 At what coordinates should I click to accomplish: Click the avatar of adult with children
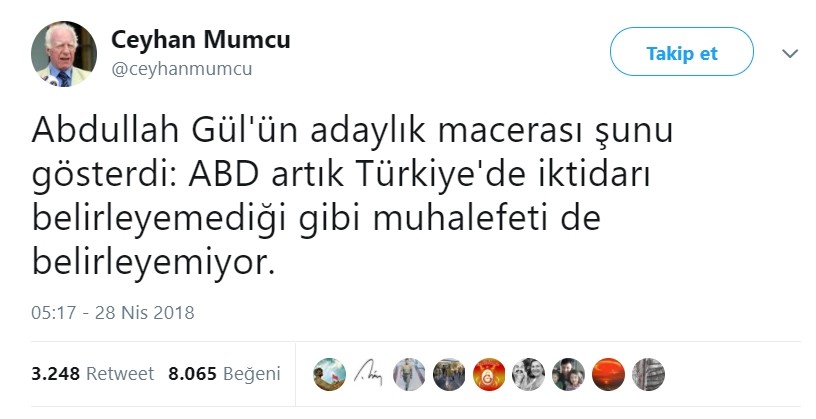(x=568, y=373)
